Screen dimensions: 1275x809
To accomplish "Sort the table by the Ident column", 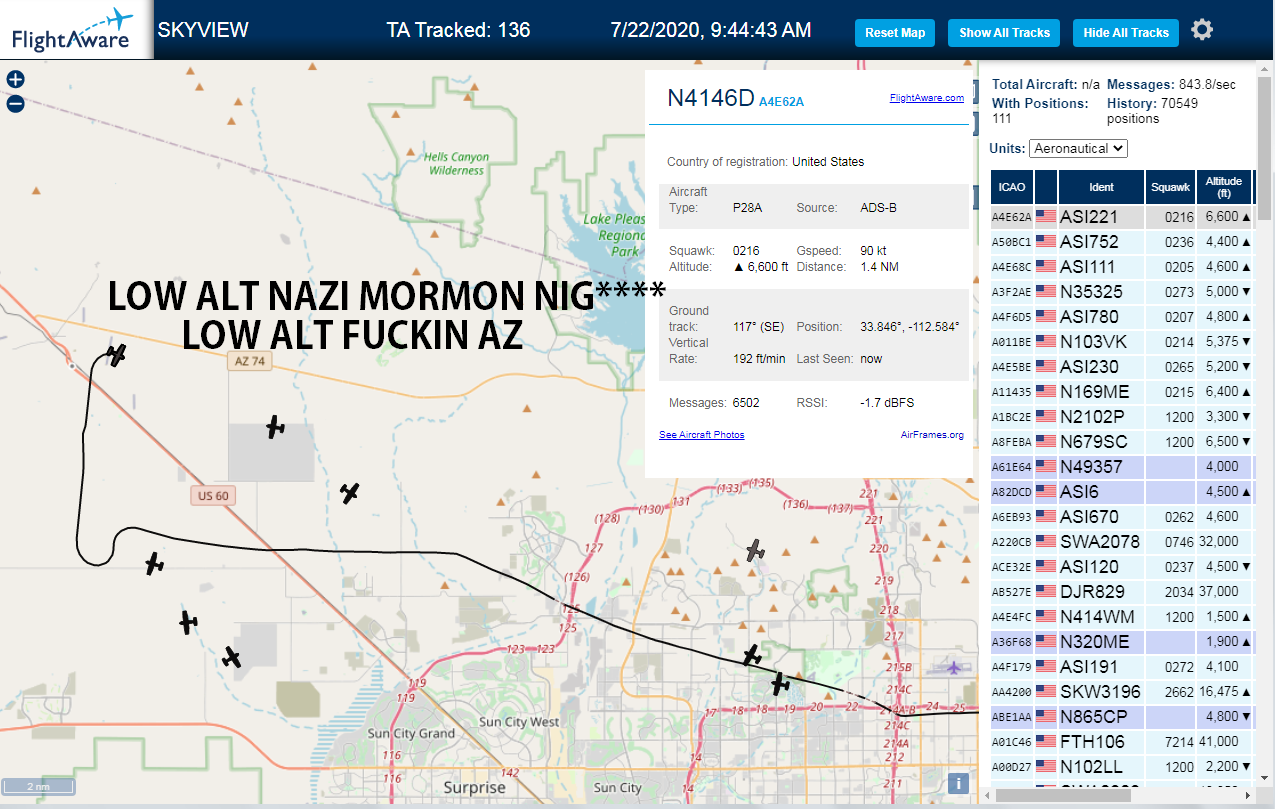I will click(1101, 187).
